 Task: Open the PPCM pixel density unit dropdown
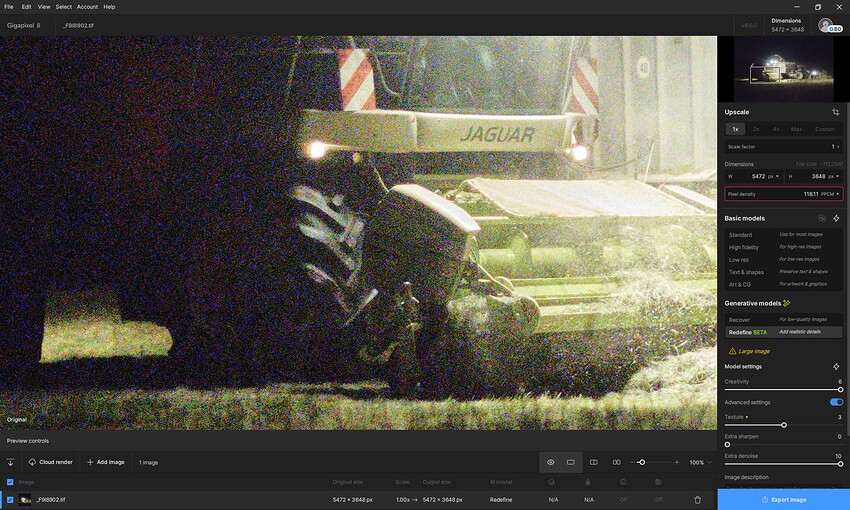pyautogui.click(x=830, y=194)
